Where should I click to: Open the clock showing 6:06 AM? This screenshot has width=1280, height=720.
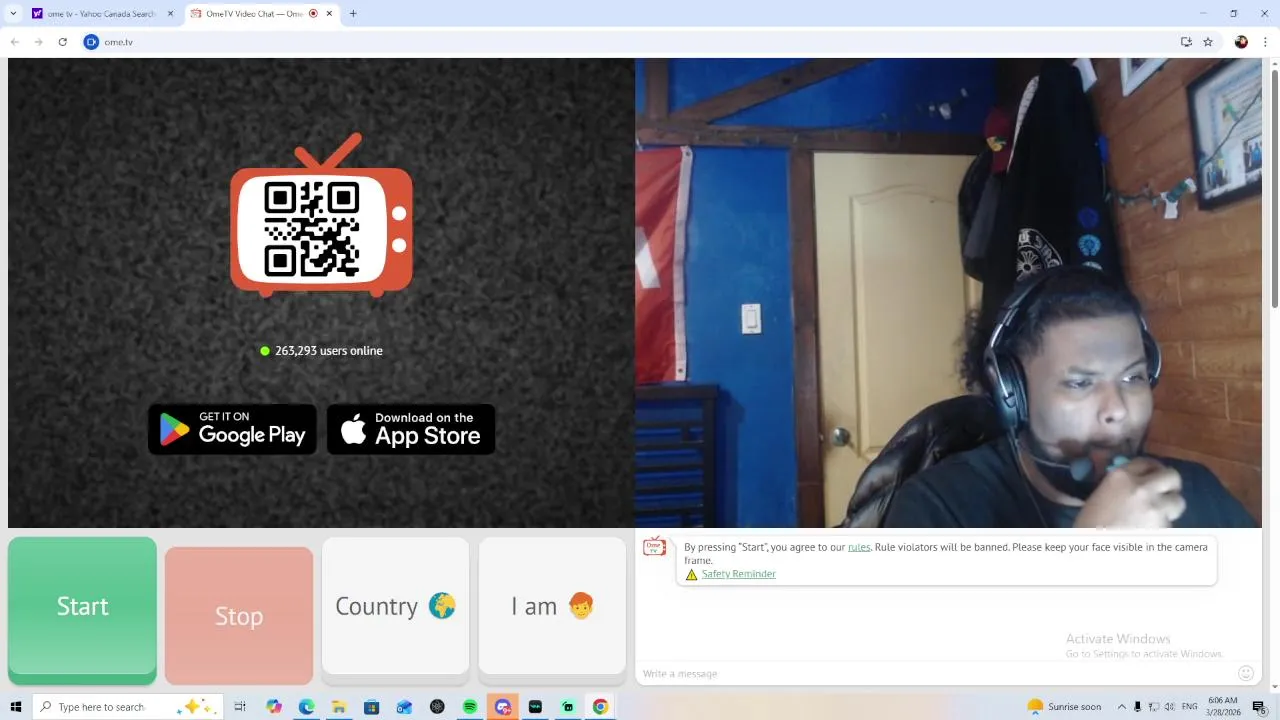1223,707
